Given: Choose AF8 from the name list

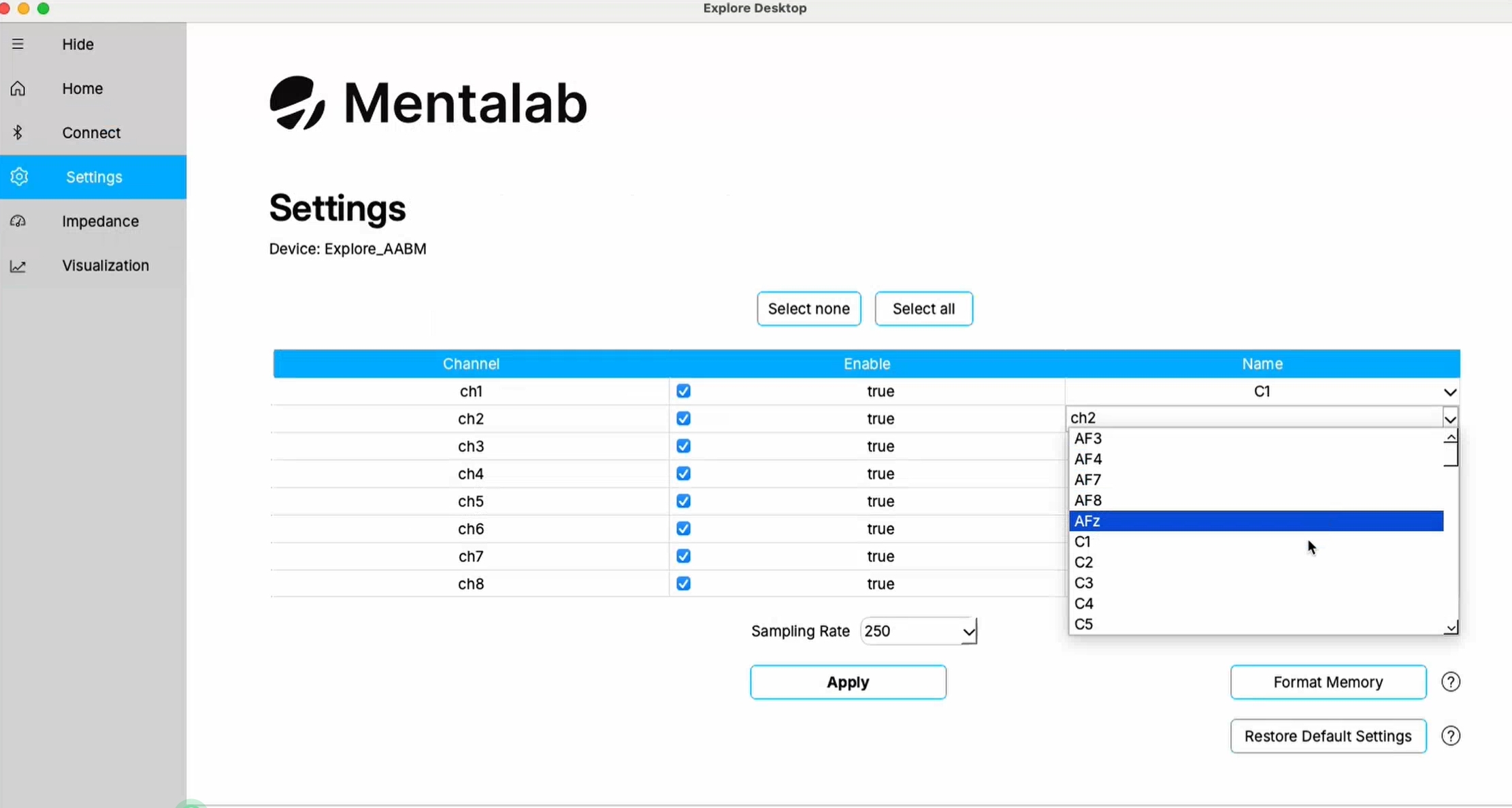Looking at the screenshot, I should [x=1256, y=500].
